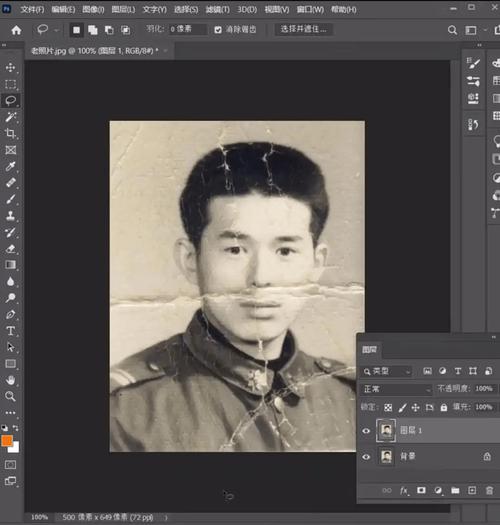Select the Magic Wand tool

point(10,117)
